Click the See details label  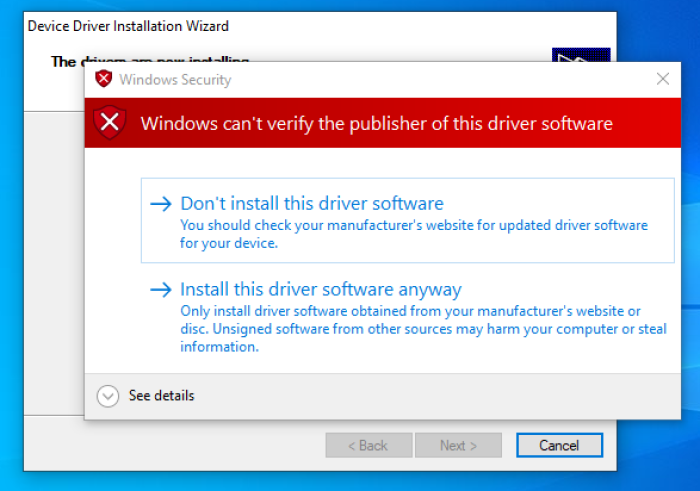(x=161, y=396)
